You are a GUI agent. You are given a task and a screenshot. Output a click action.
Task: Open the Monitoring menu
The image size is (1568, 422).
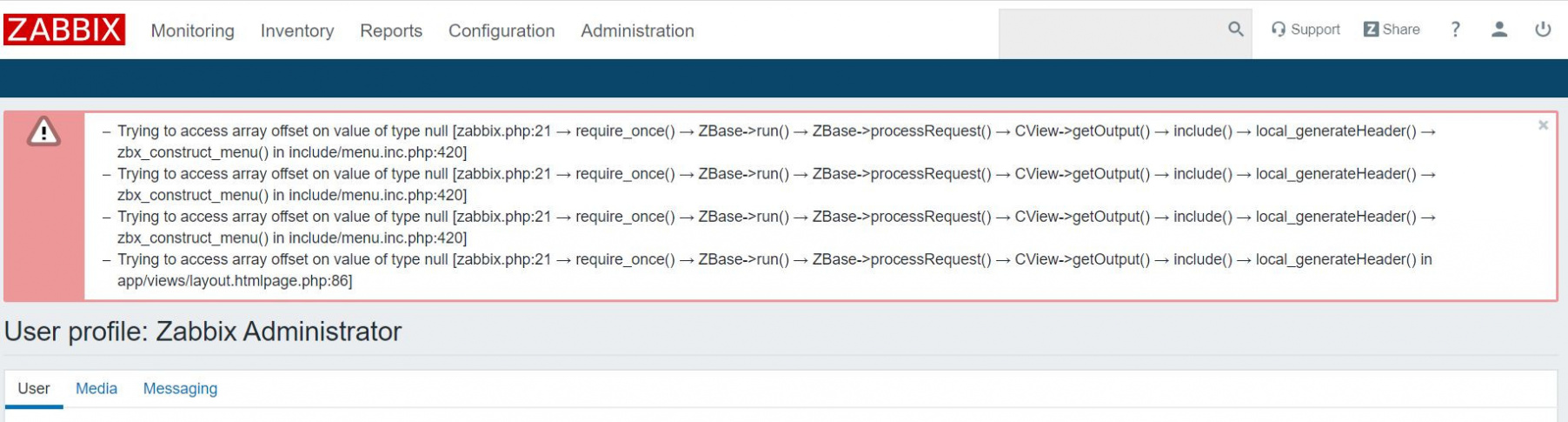tap(192, 30)
